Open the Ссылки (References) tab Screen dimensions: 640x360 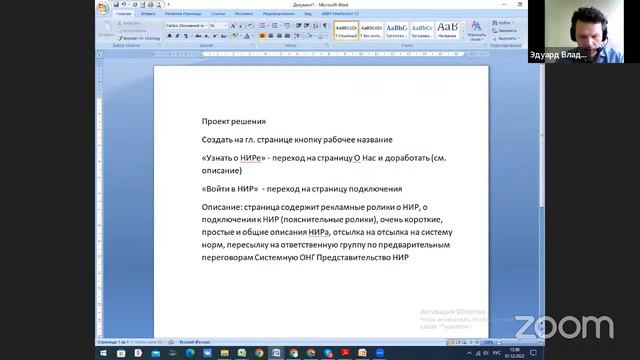(x=218, y=14)
